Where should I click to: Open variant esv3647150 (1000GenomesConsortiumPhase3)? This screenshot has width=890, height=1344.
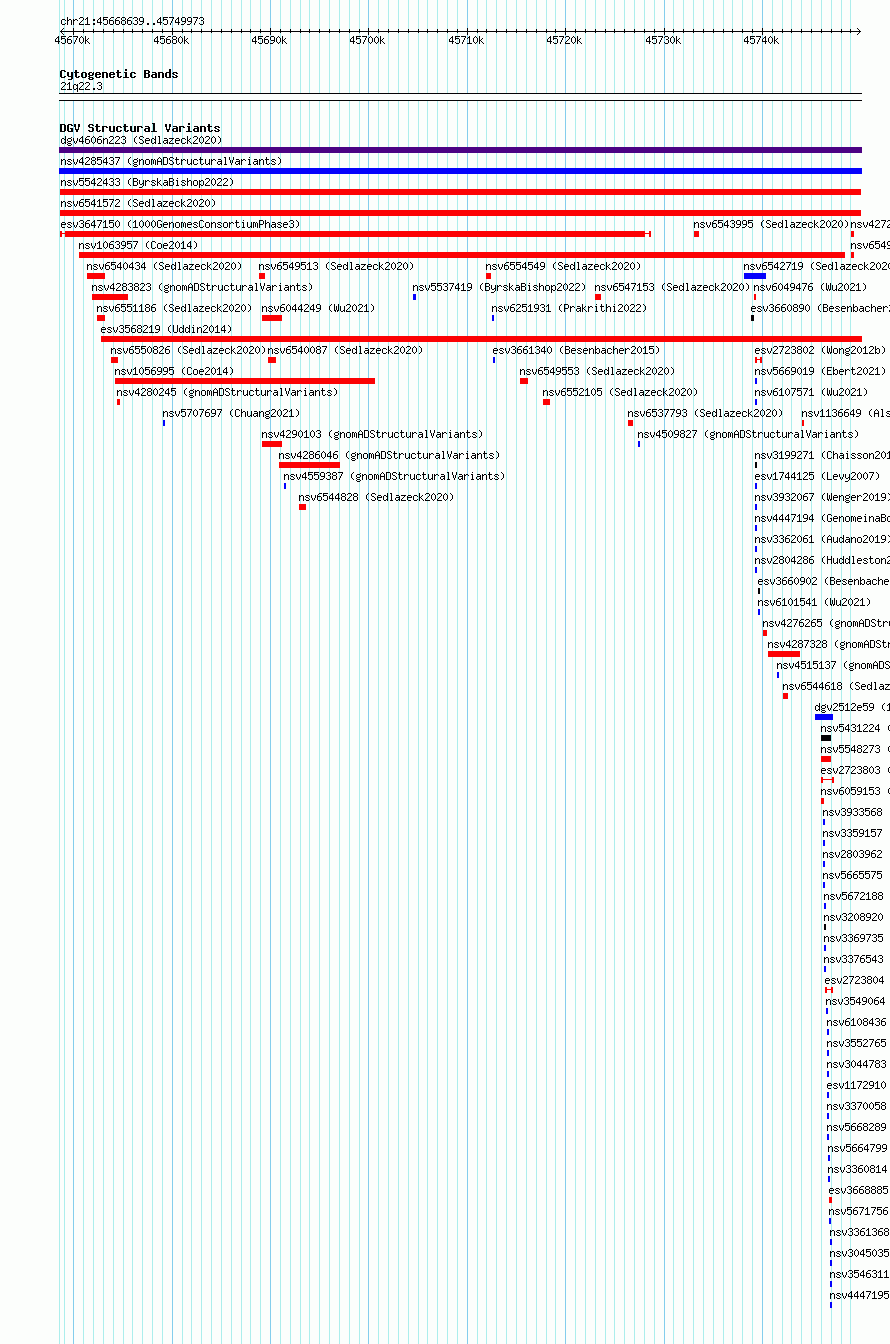(180, 224)
